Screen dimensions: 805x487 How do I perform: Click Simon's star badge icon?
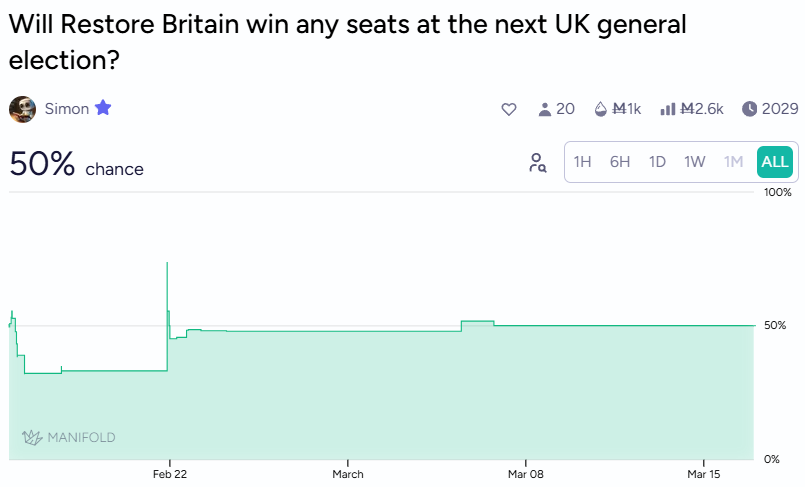click(103, 108)
